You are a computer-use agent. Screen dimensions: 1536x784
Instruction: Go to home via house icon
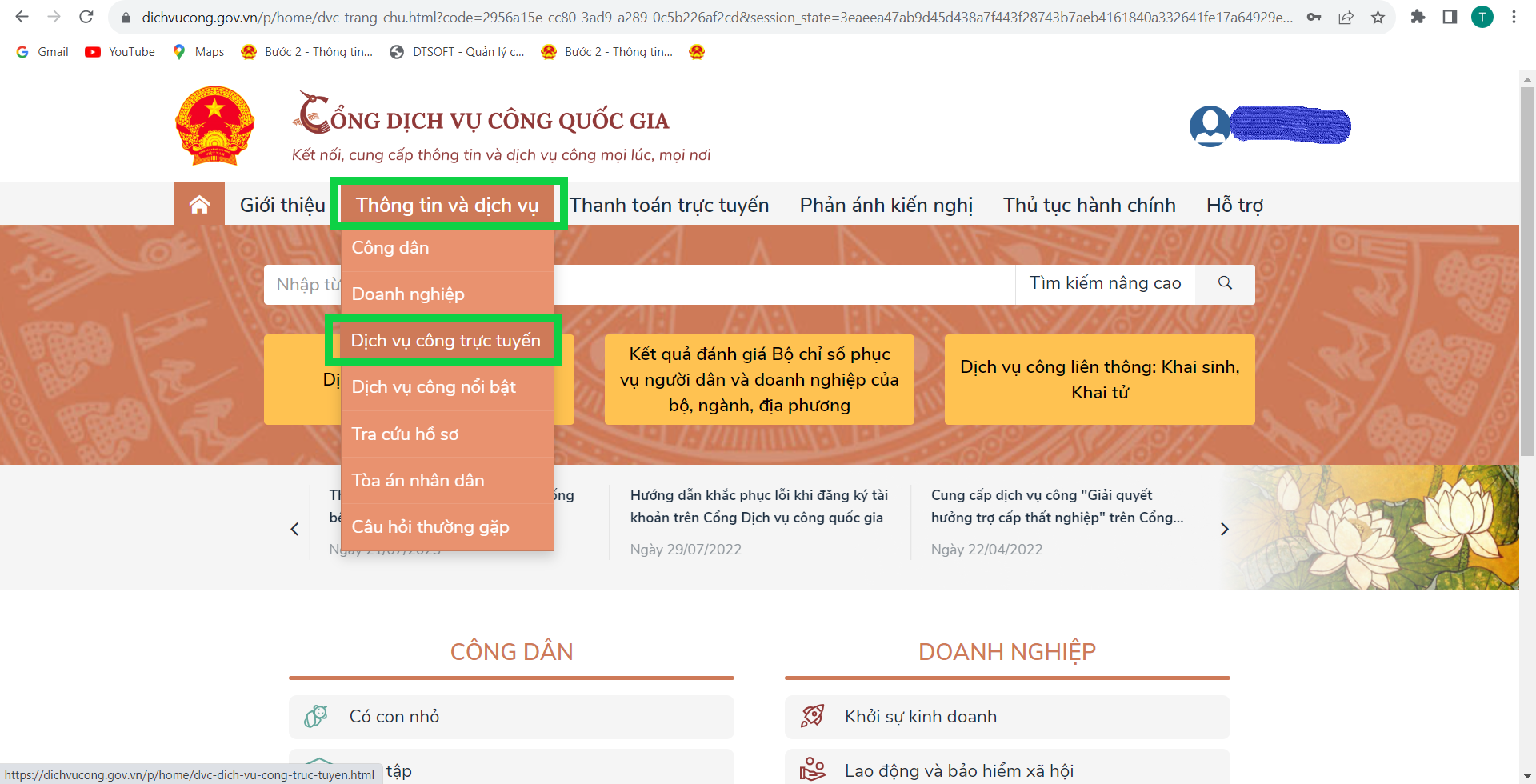click(199, 205)
